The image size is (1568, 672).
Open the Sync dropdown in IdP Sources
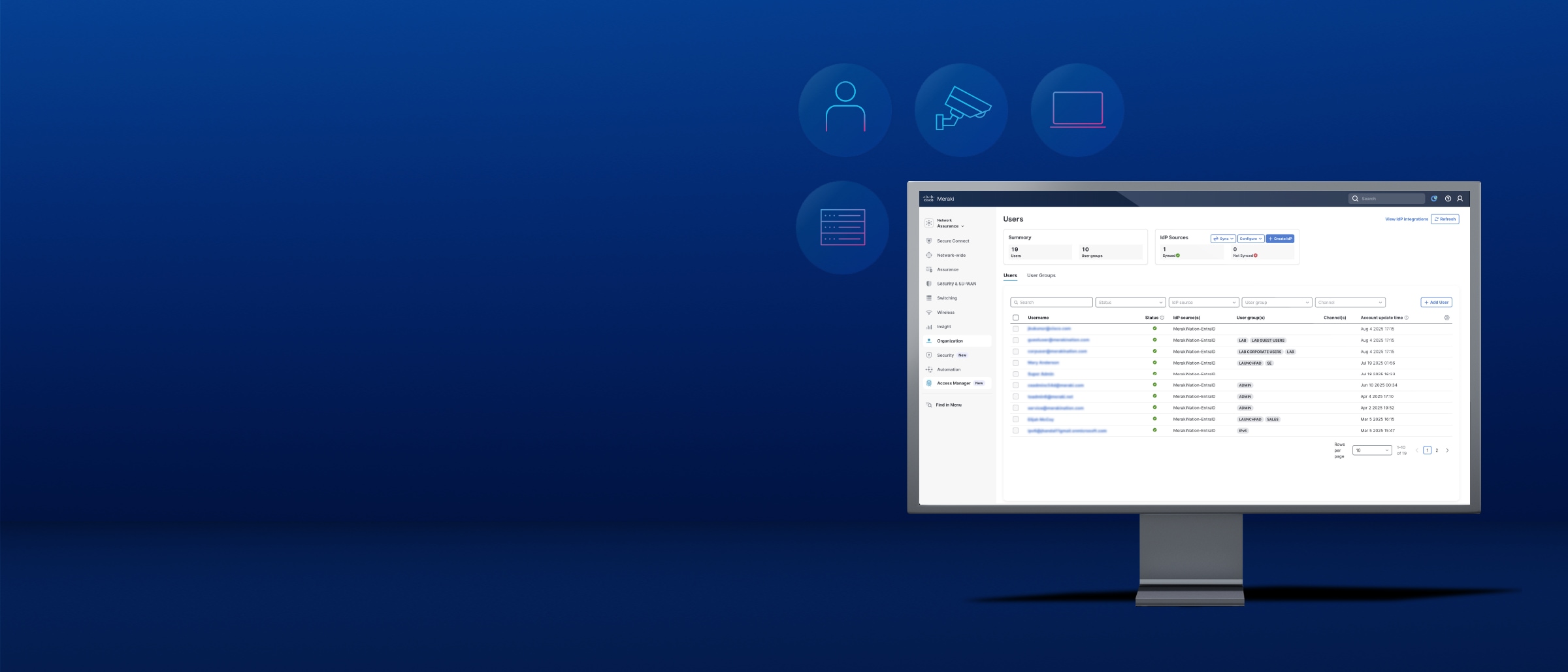coord(1223,239)
